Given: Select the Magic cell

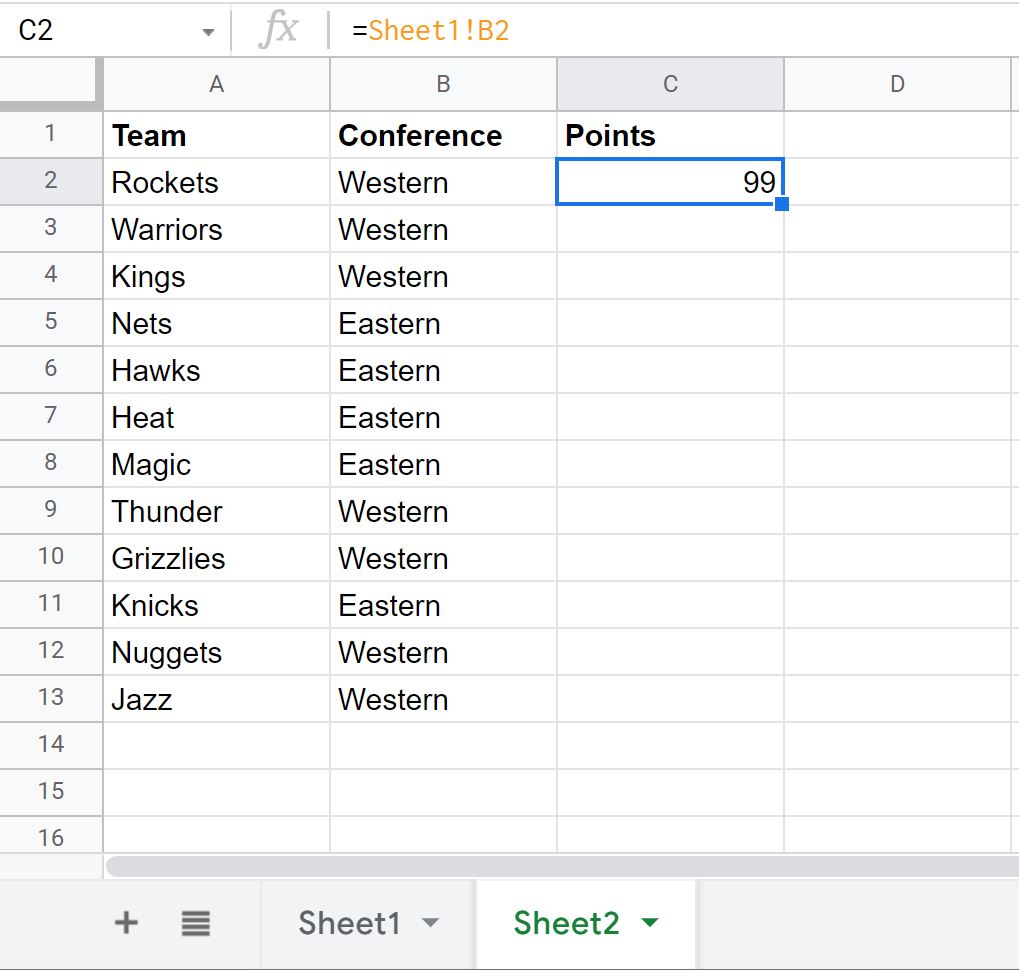Looking at the screenshot, I should 216,464.
